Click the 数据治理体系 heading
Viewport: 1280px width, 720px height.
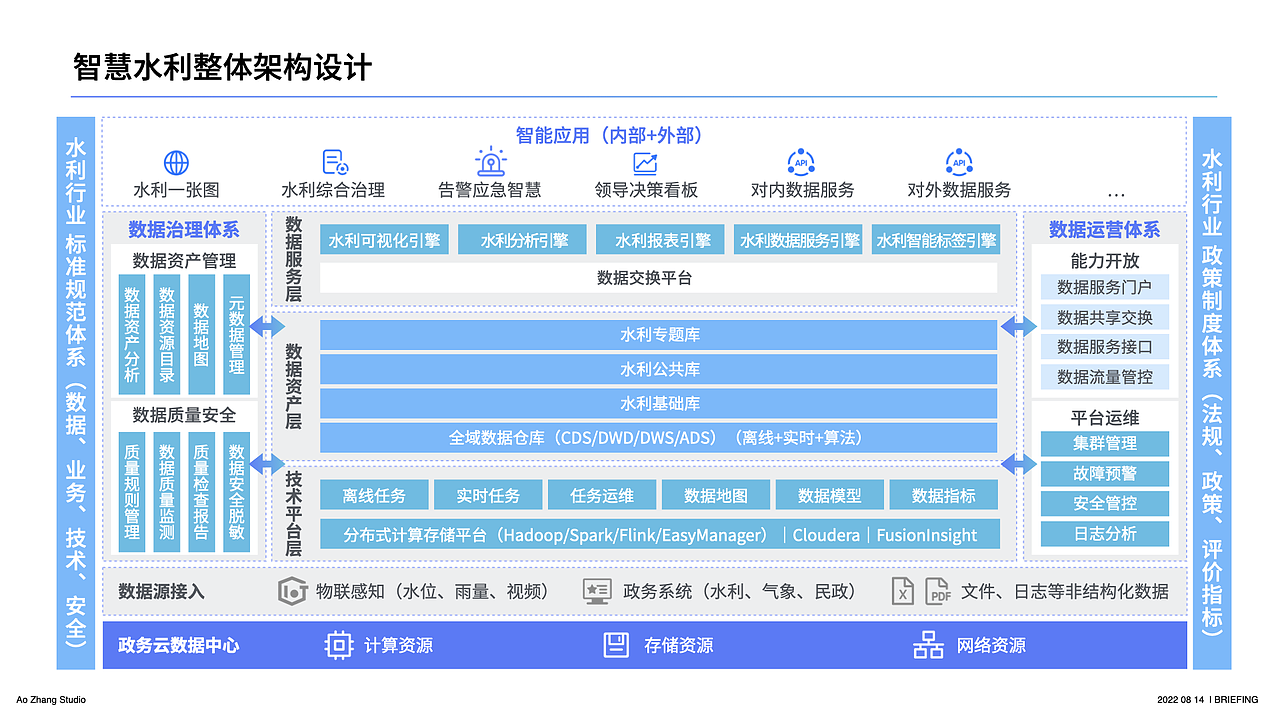(x=184, y=230)
